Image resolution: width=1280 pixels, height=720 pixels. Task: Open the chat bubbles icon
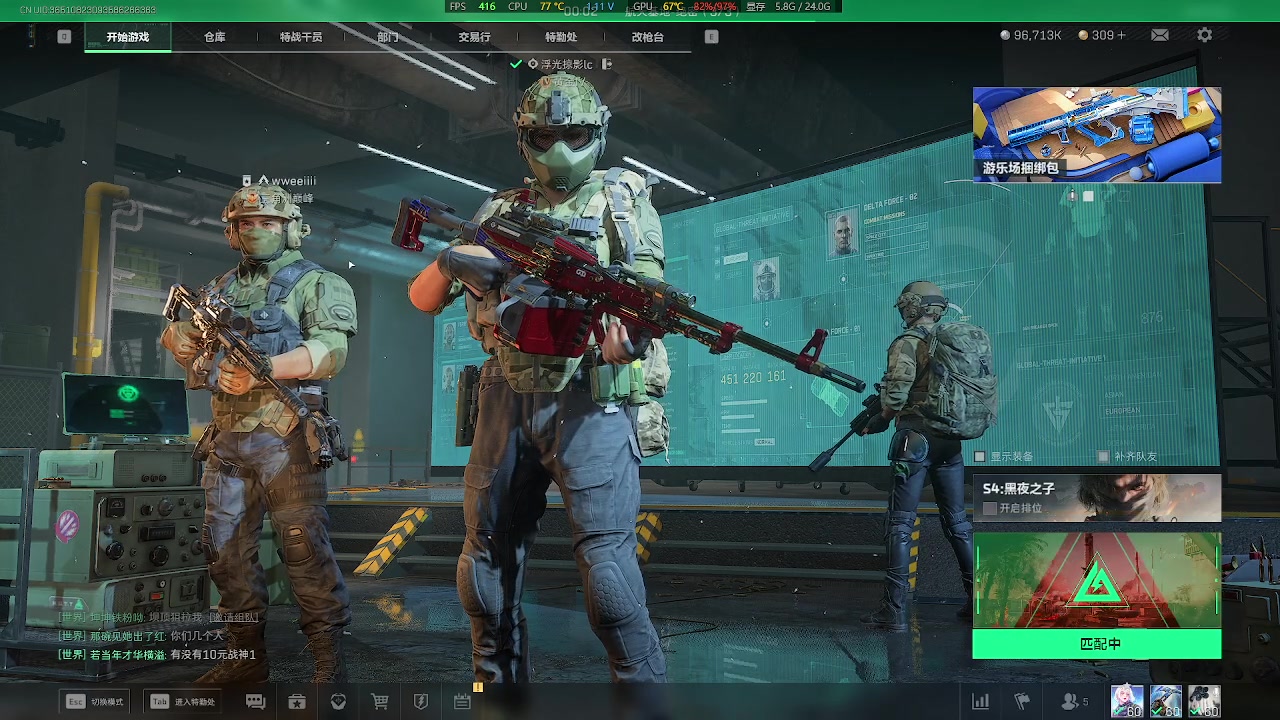point(255,702)
